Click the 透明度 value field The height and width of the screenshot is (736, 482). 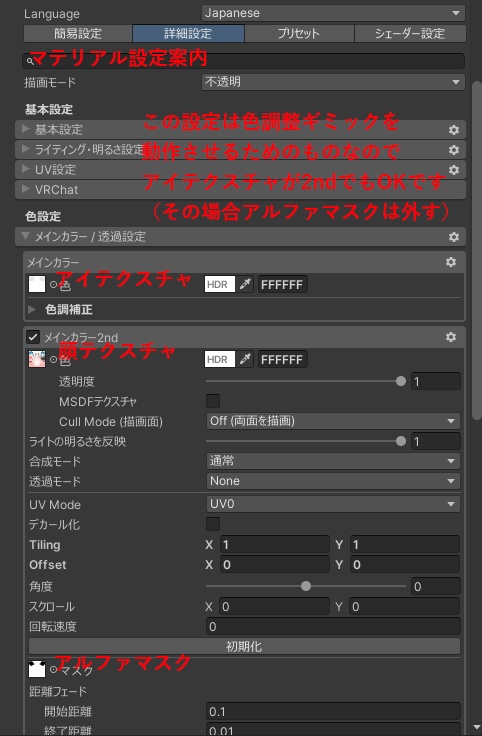(x=436, y=381)
